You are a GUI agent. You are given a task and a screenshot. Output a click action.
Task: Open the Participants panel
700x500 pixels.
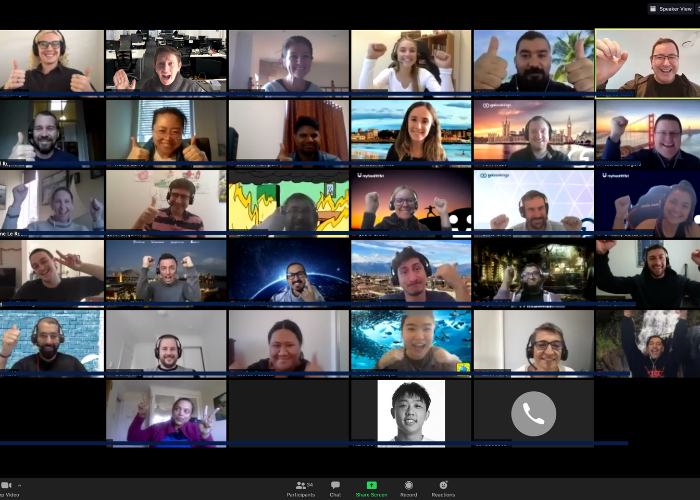pyautogui.click(x=300, y=487)
